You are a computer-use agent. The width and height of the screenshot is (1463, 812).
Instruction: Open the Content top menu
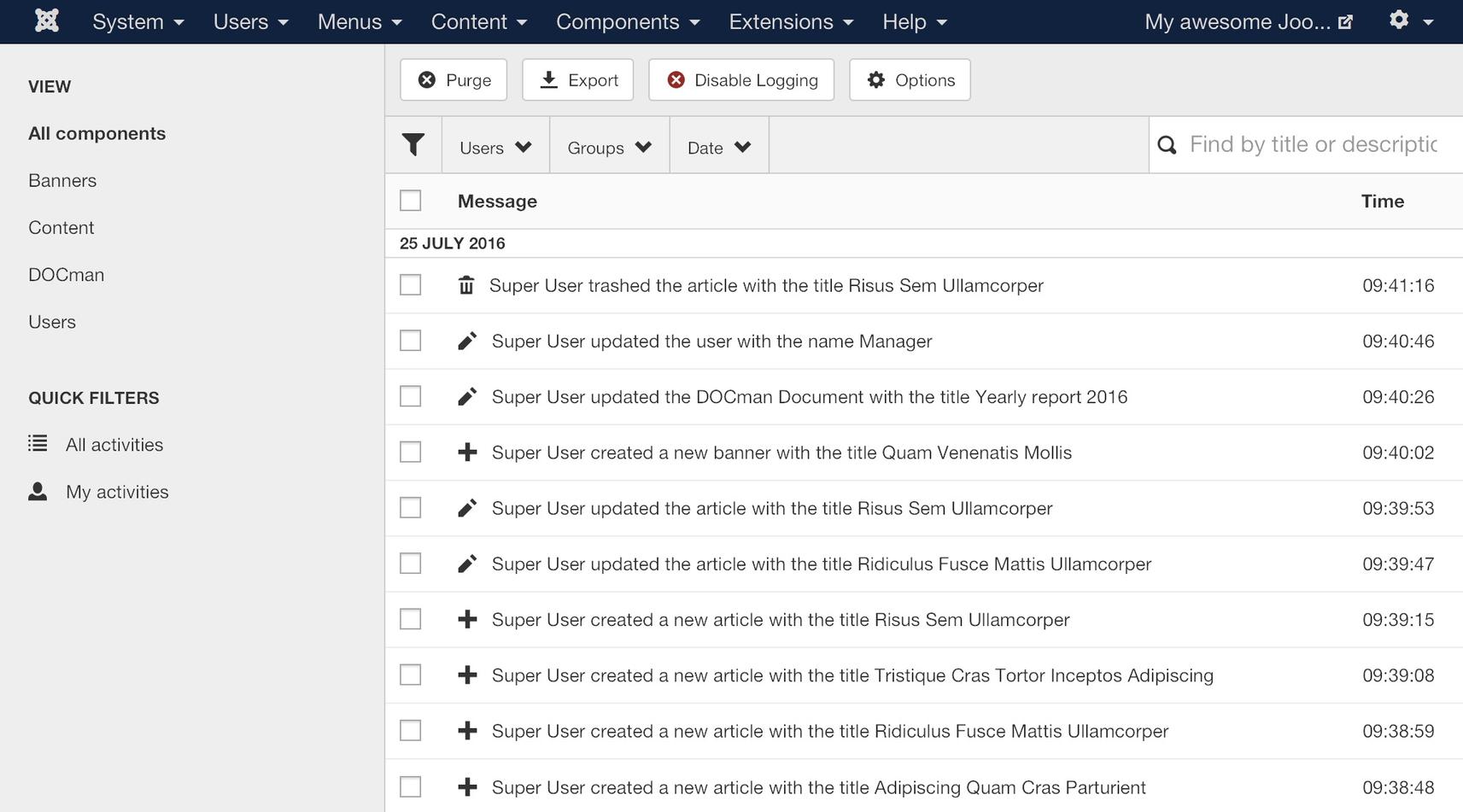coord(478,21)
